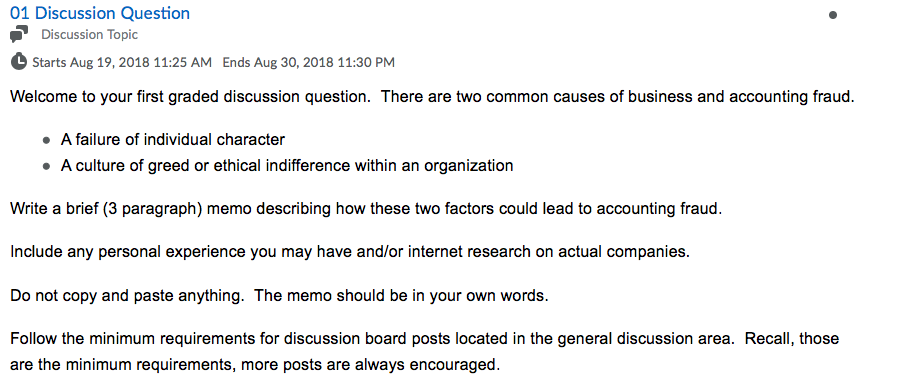Image resolution: width=921 pixels, height=384 pixels.
Task: Click the more posts are always encouraged line
Action: (255, 365)
